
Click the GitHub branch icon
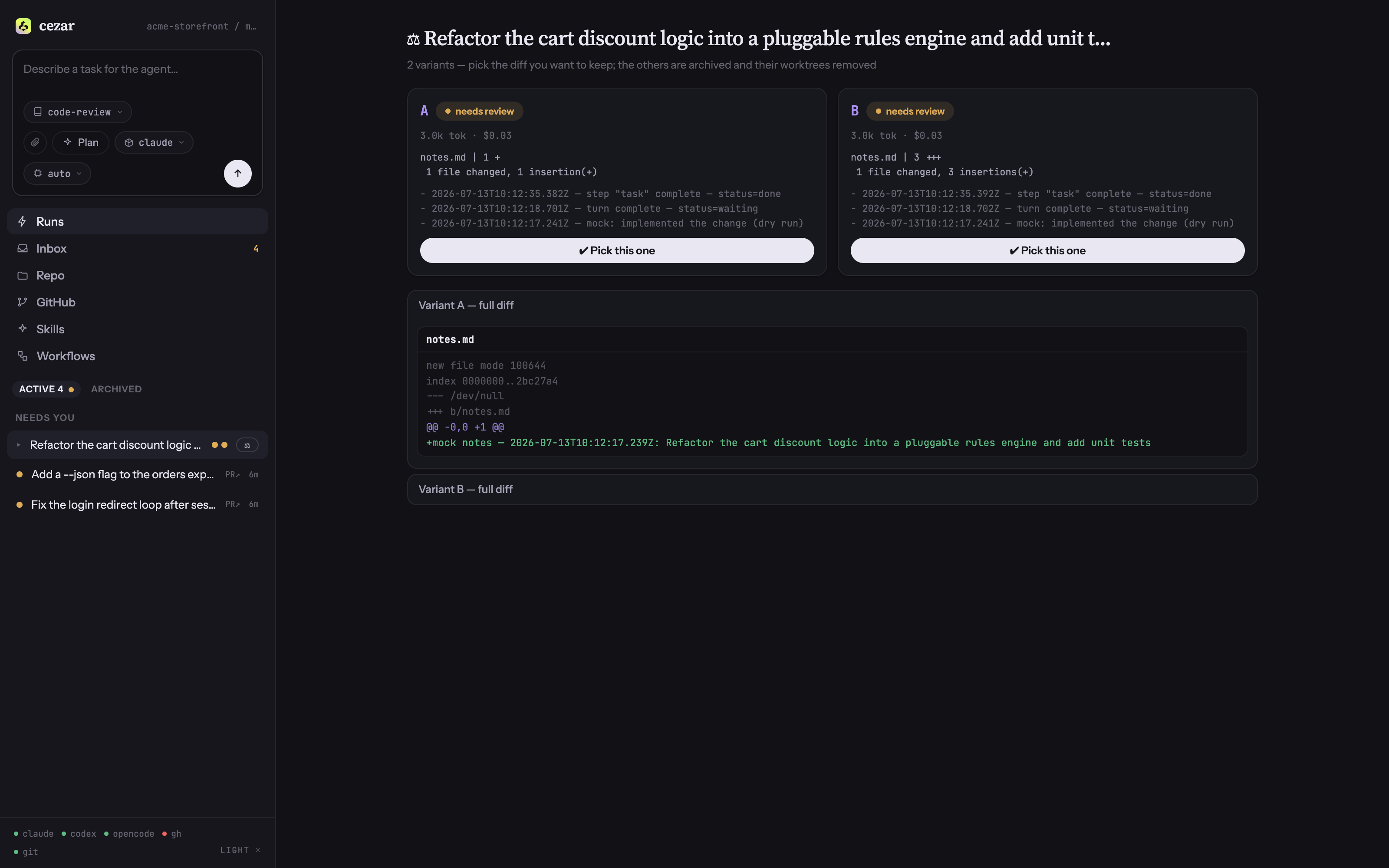coord(23,302)
